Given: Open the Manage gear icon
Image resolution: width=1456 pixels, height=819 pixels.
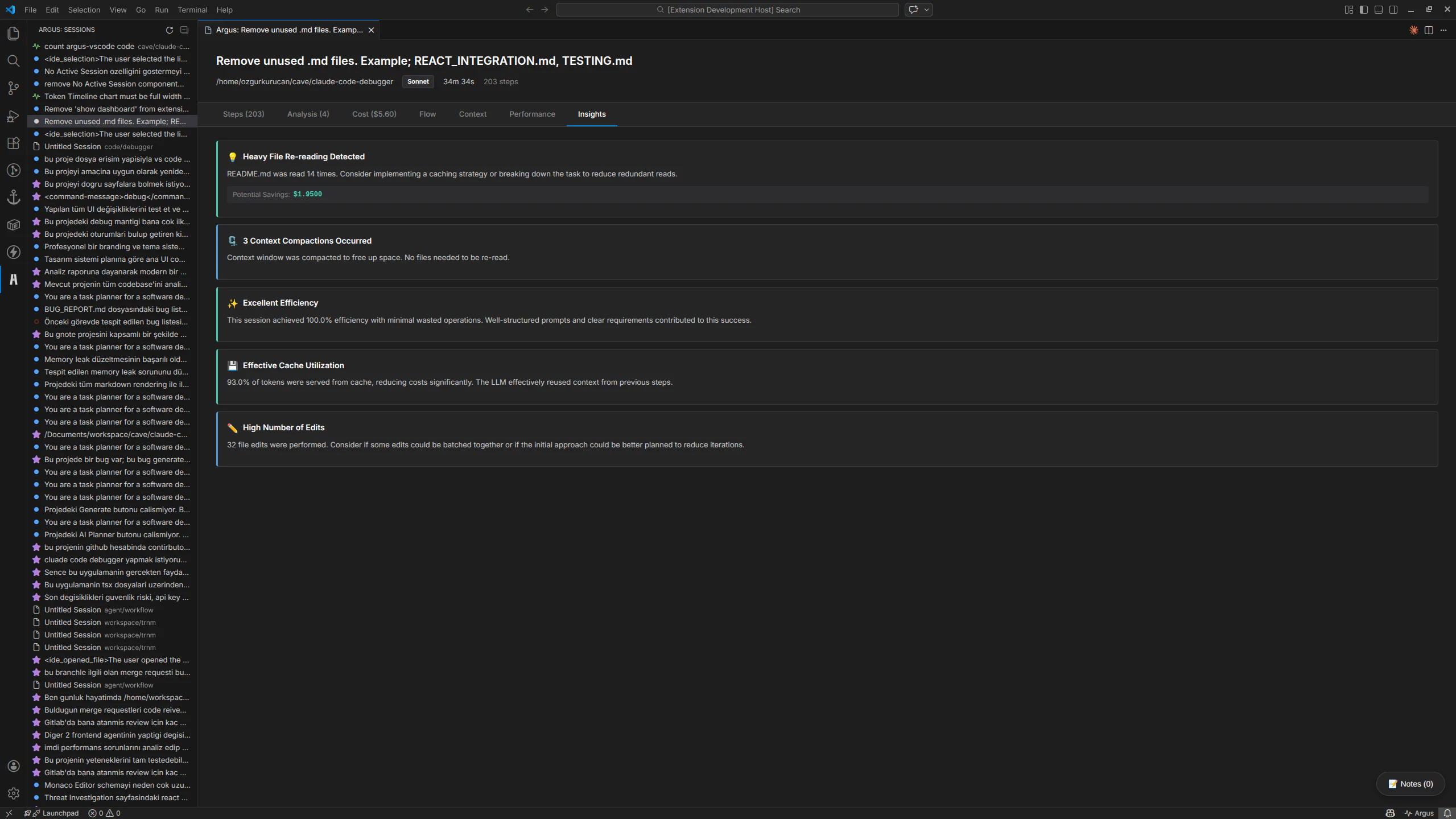Looking at the screenshot, I should click(x=14, y=793).
